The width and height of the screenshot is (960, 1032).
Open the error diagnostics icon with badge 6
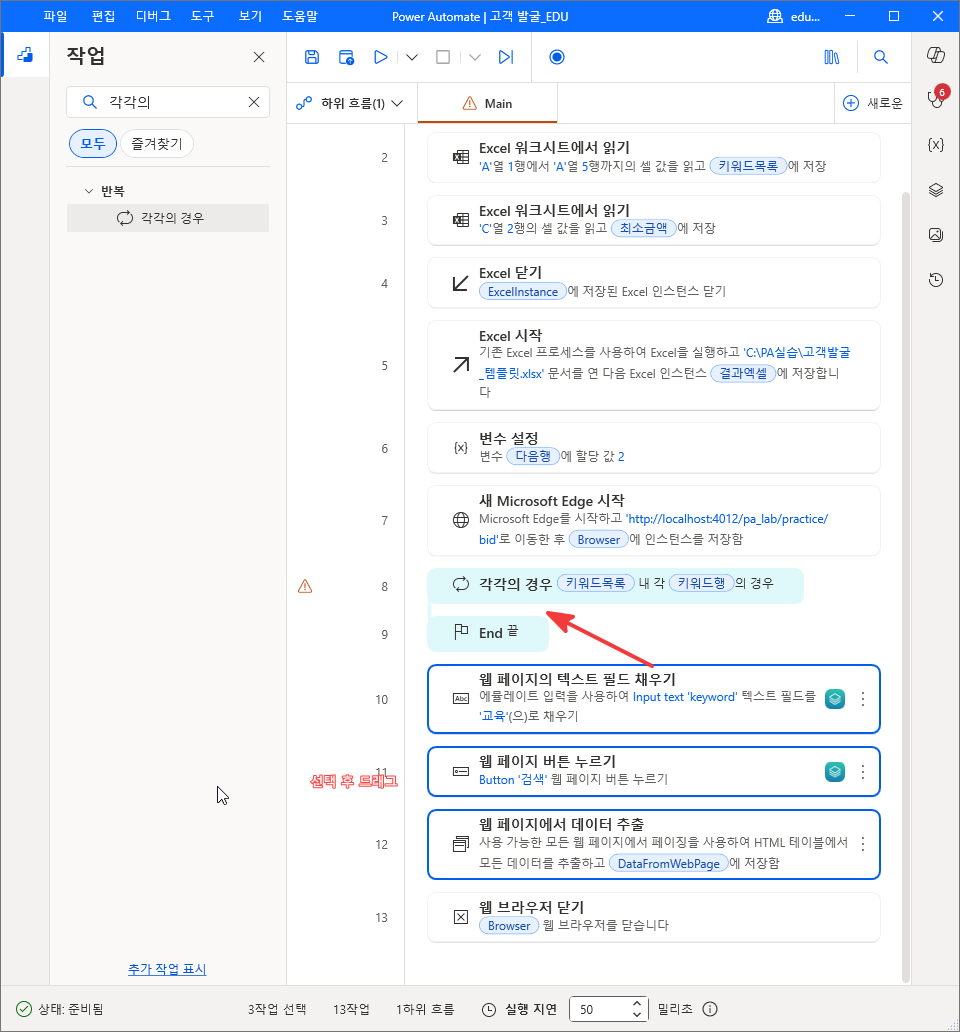[936, 98]
